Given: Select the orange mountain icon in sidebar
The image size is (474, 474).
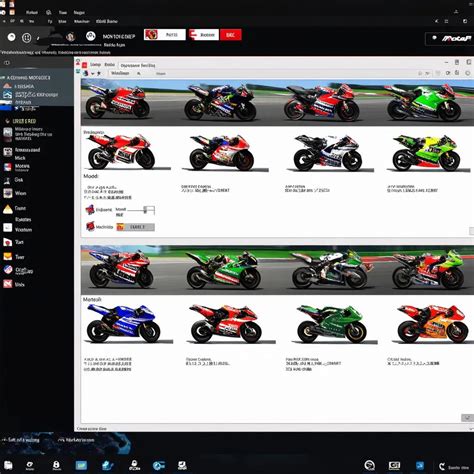Looking at the screenshot, I should click(x=7, y=86).
